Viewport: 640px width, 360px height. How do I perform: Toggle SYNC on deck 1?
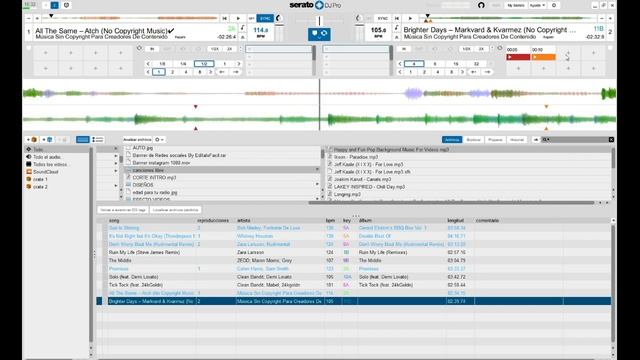pyautogui.click(x=265, y=18)
